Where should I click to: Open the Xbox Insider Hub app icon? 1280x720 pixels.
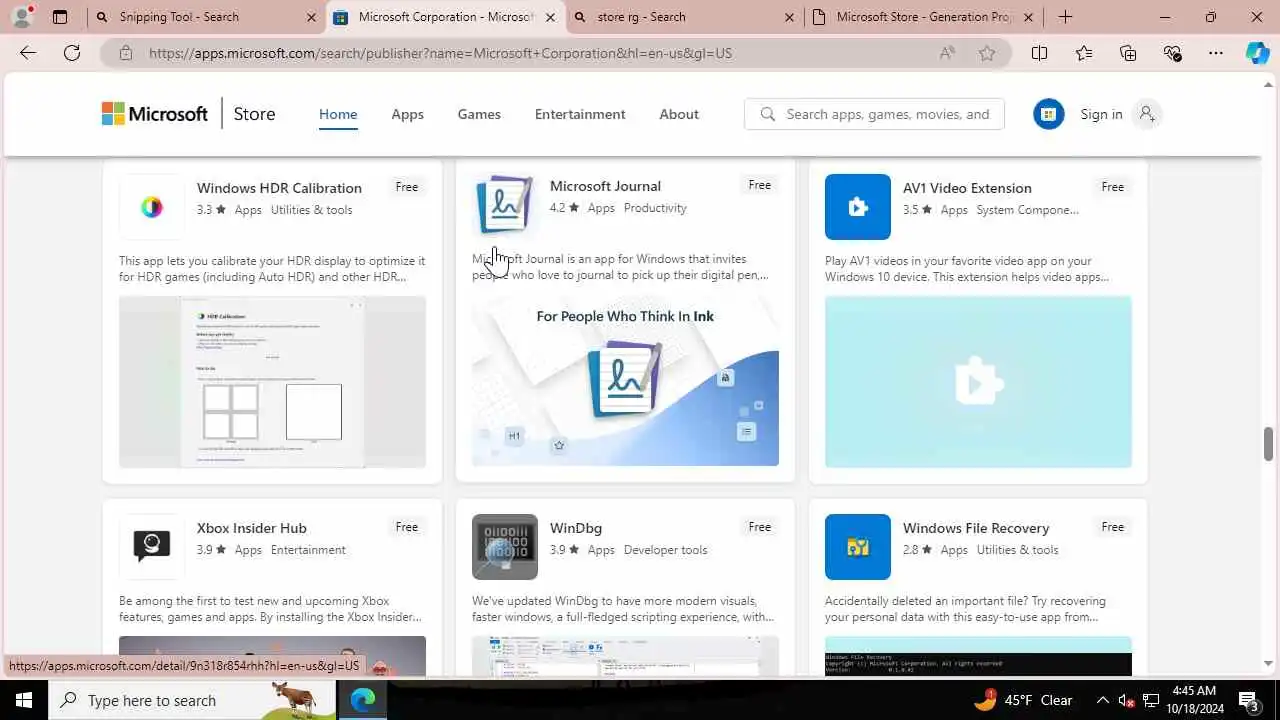[152, 547]
